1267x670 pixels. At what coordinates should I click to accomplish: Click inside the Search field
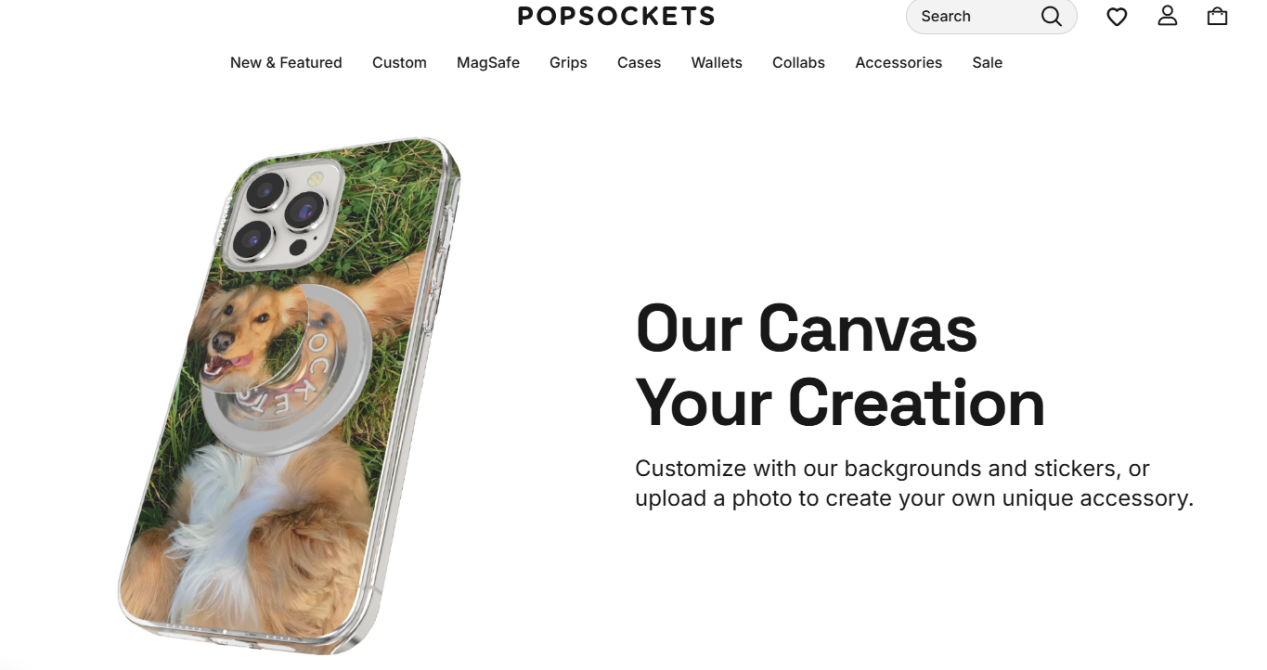click(991, 16)
